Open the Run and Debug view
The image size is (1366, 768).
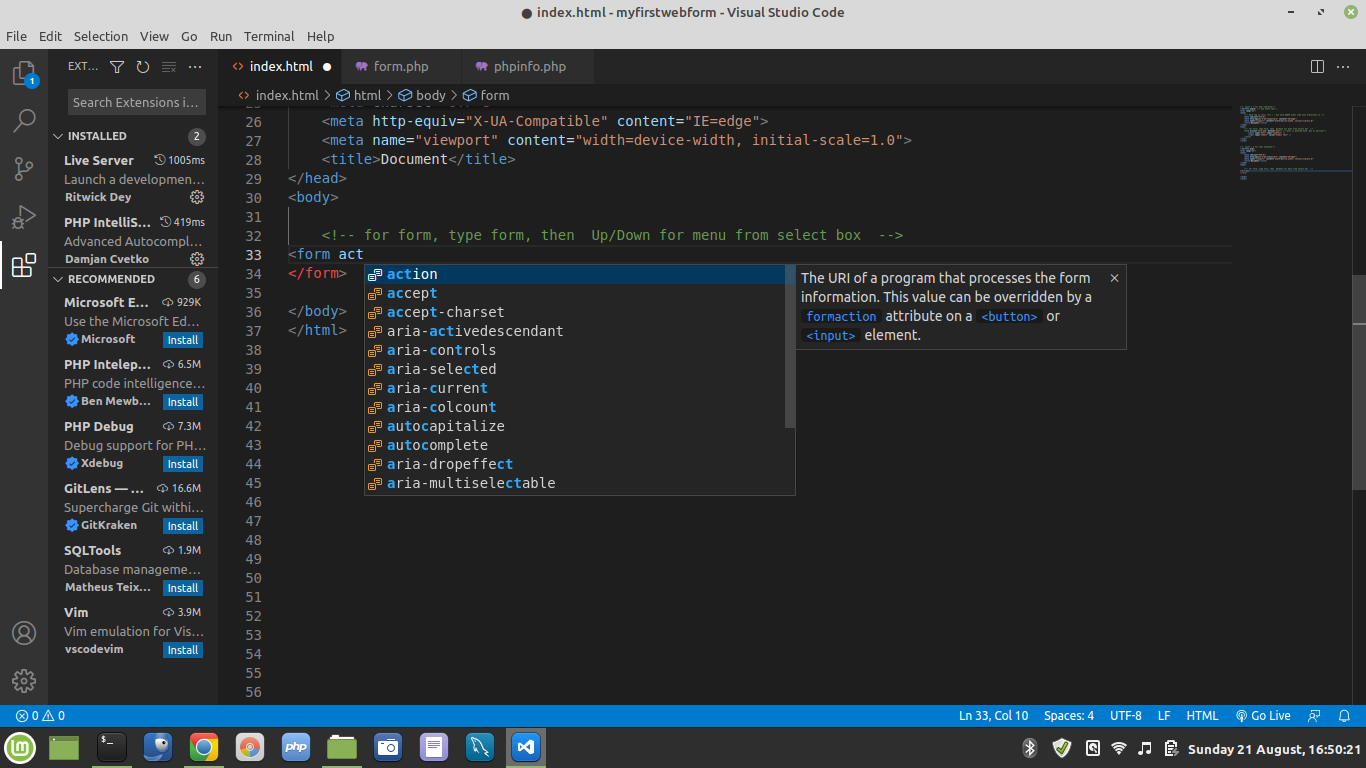(24, 217)
